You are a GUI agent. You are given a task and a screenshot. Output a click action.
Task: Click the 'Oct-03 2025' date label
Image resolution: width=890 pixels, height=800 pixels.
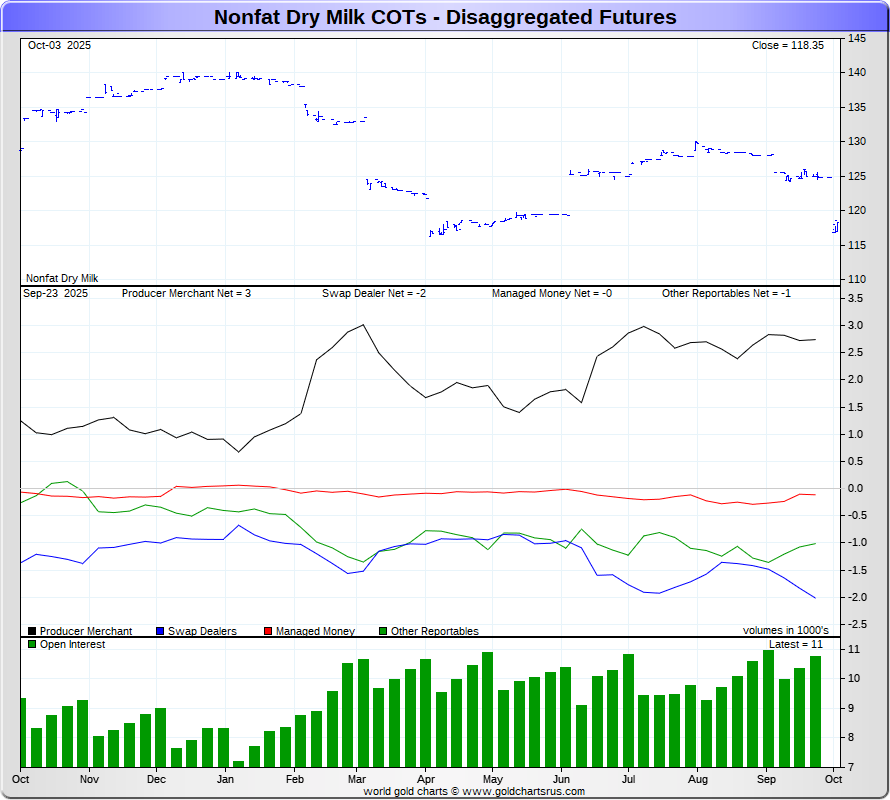(x=58, y=46)
